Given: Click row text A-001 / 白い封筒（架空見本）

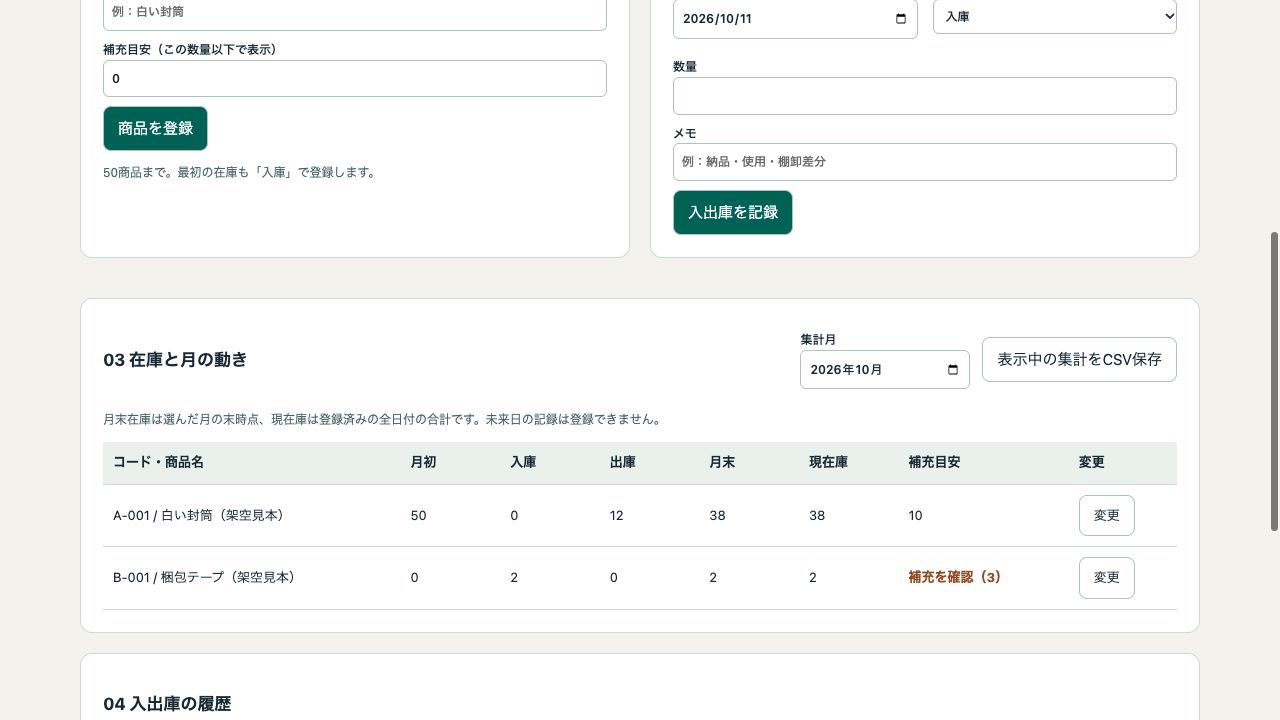Looking at the screenshot, I should pos(199,515).
